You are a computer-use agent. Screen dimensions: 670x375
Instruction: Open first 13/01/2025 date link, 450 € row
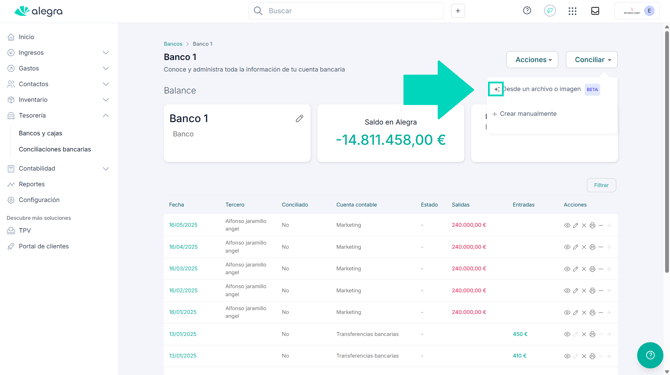click(182, 334)
